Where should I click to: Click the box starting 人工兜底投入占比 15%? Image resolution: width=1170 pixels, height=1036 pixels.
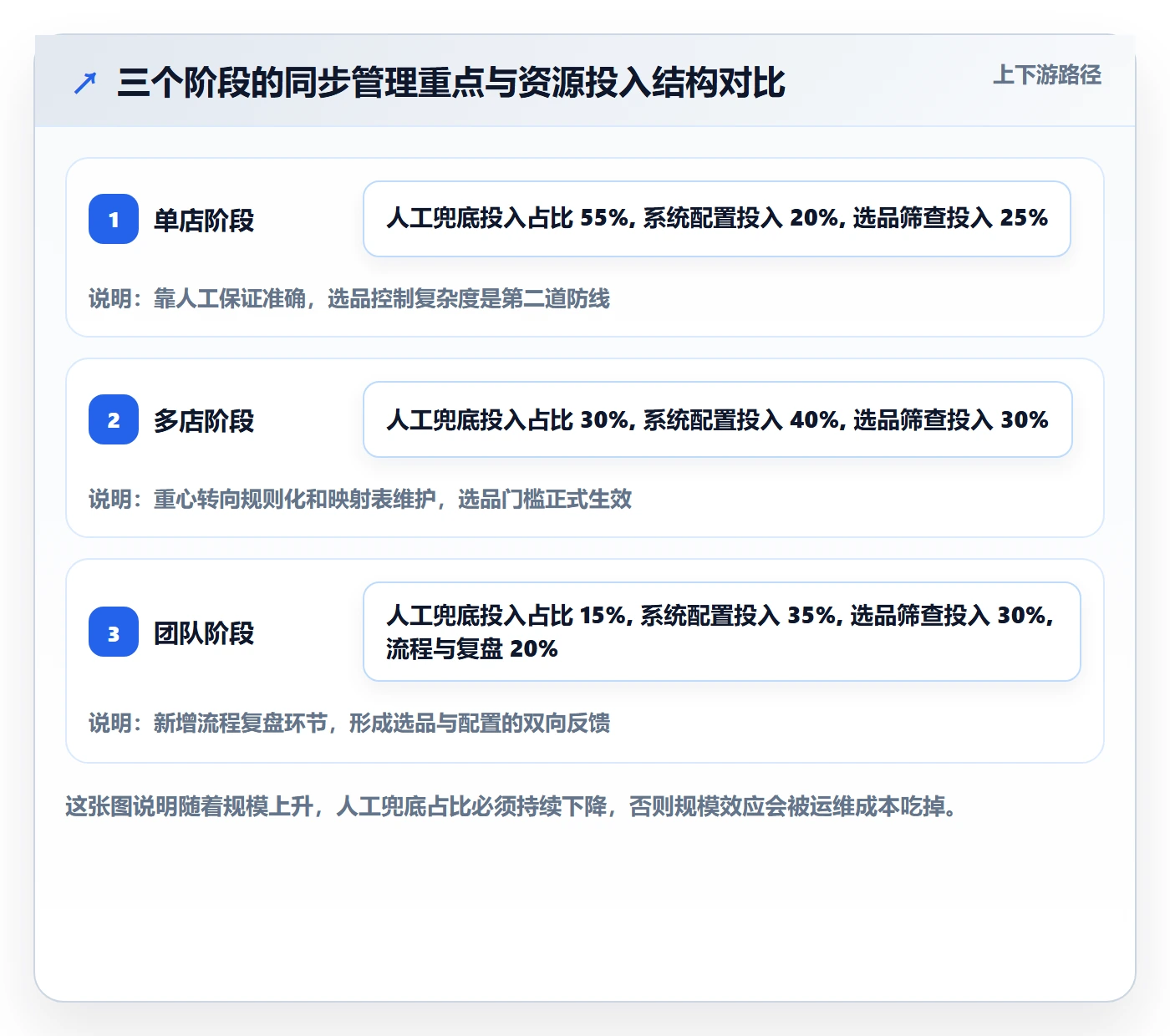coord(722,632)
